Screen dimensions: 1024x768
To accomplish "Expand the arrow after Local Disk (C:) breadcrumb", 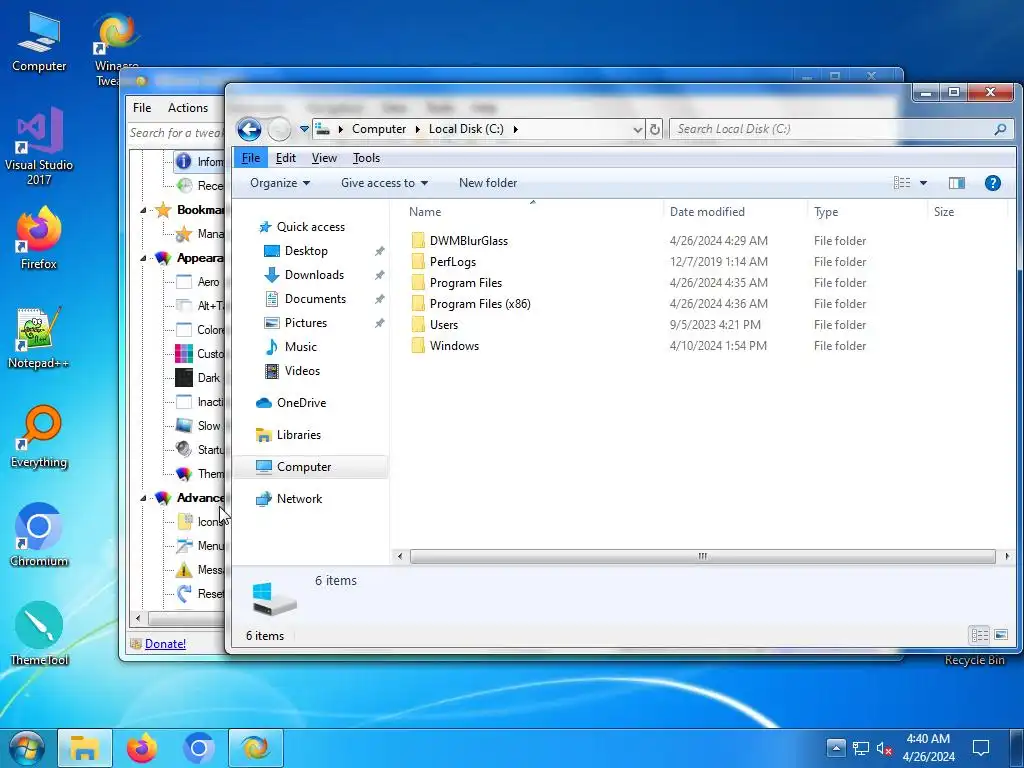I will click(516, 129).
